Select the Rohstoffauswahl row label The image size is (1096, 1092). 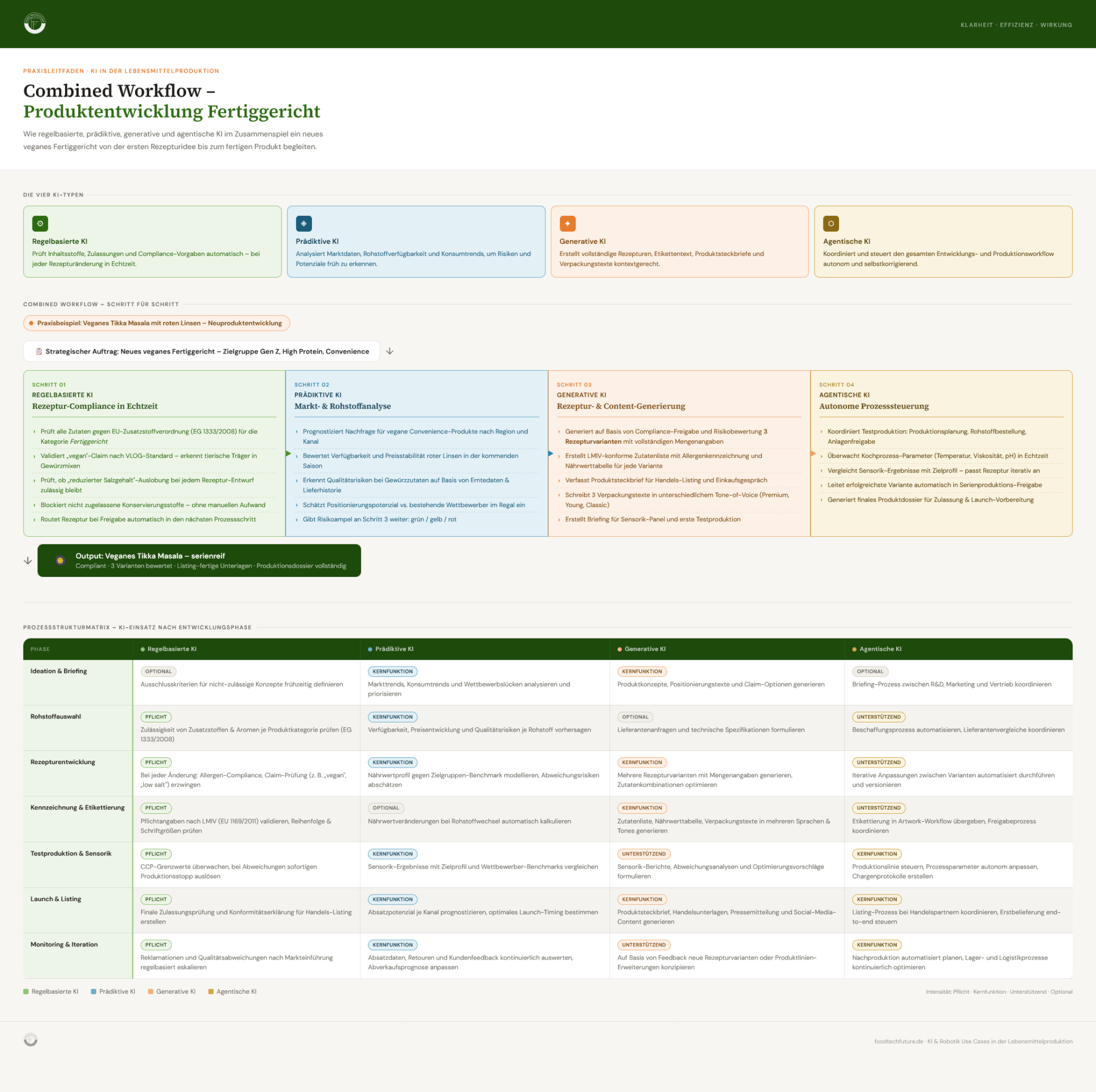tap(55, 717)
